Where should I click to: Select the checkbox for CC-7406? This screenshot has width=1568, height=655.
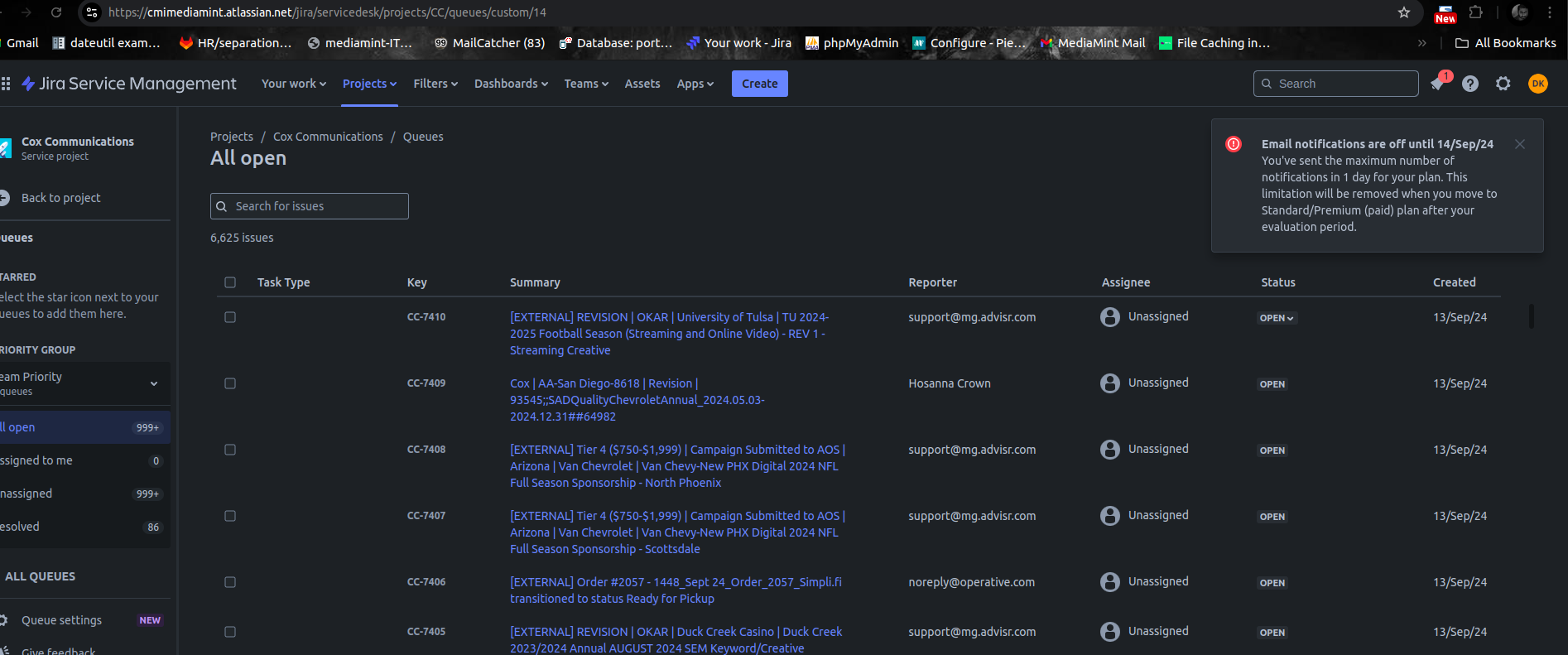[230, 582]
